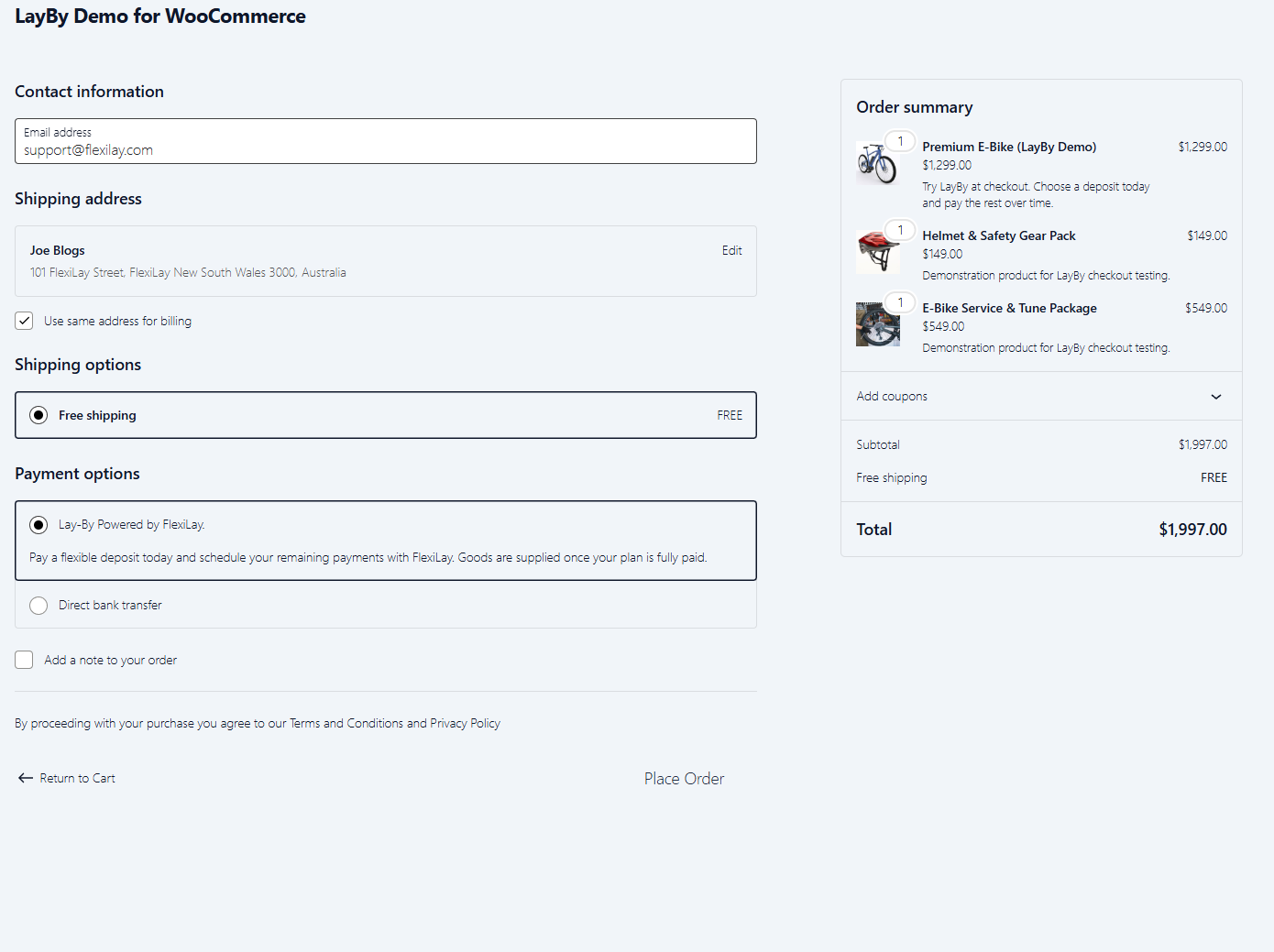The height and width of the screenshot is (952, 1274).
Task: Click the Shipping options heading
Action: tap(78, 365)
